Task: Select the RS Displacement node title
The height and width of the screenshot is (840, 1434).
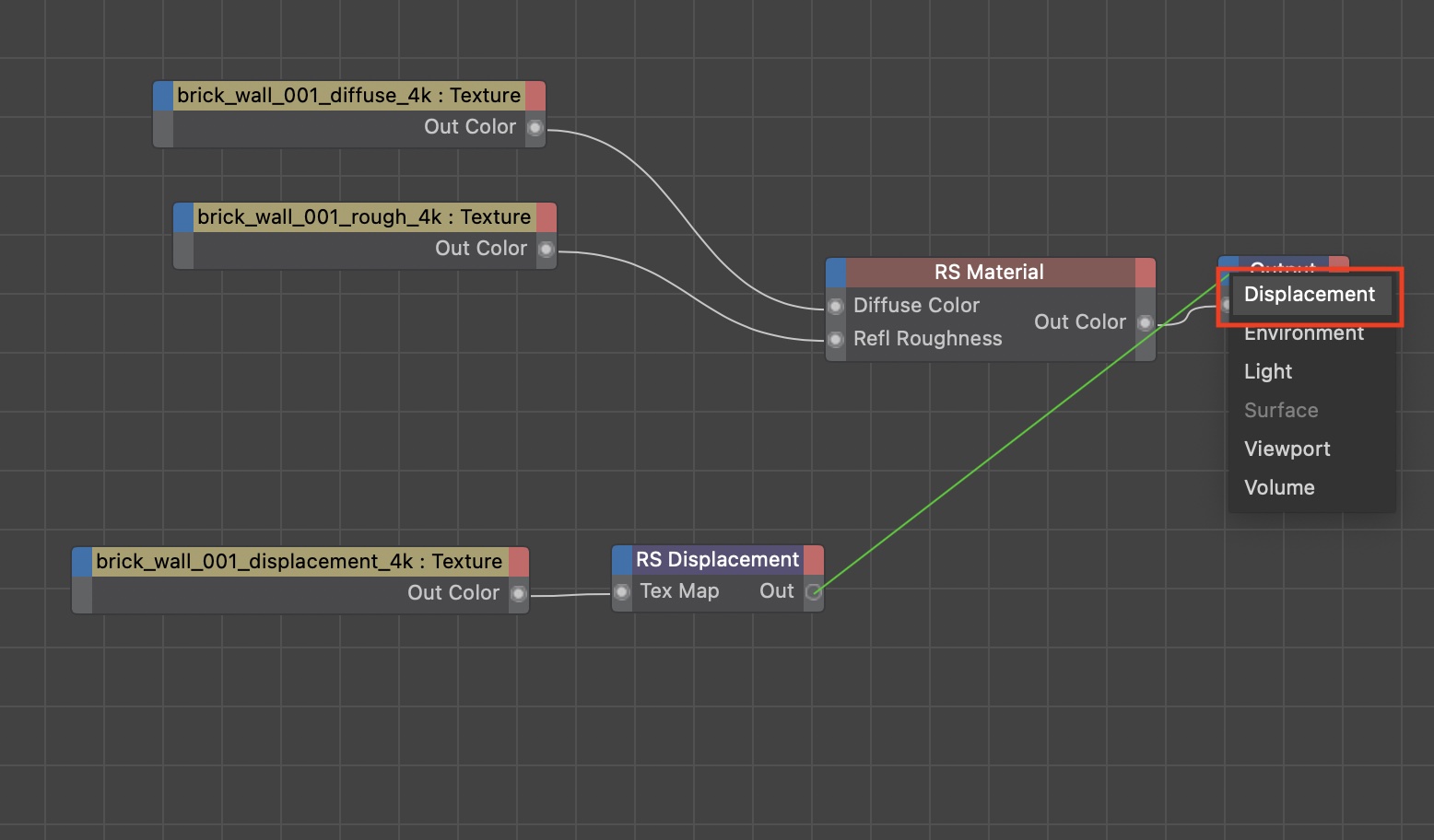Action: (x=717, y=560)
